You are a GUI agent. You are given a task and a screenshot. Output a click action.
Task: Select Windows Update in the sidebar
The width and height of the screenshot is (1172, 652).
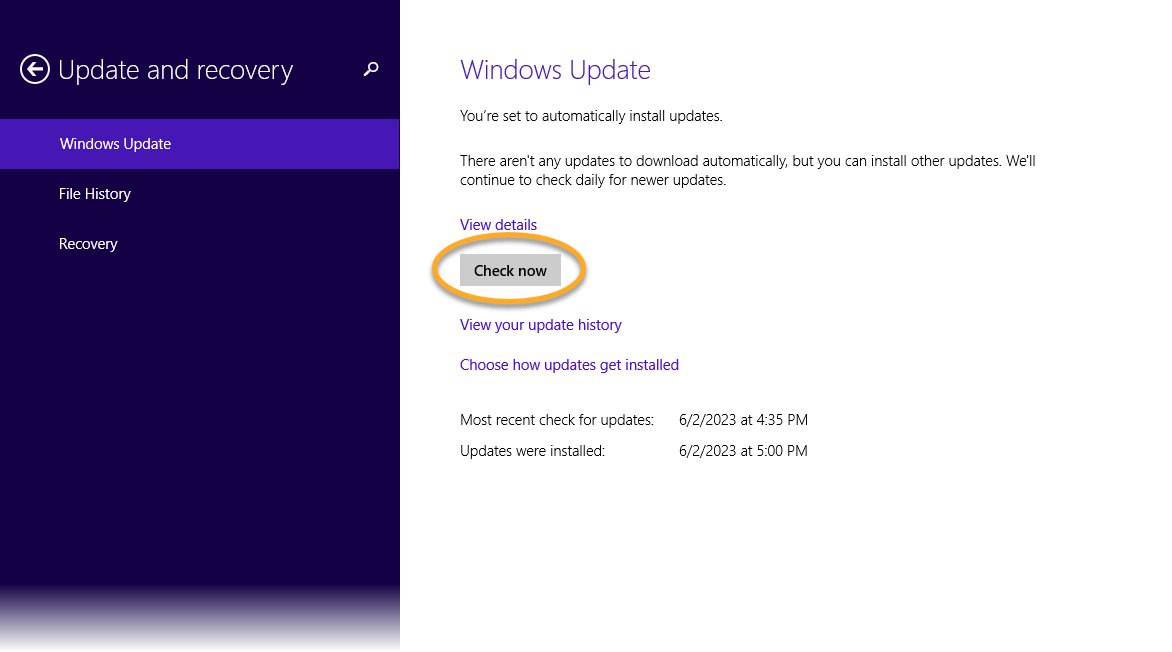[115, 144]
